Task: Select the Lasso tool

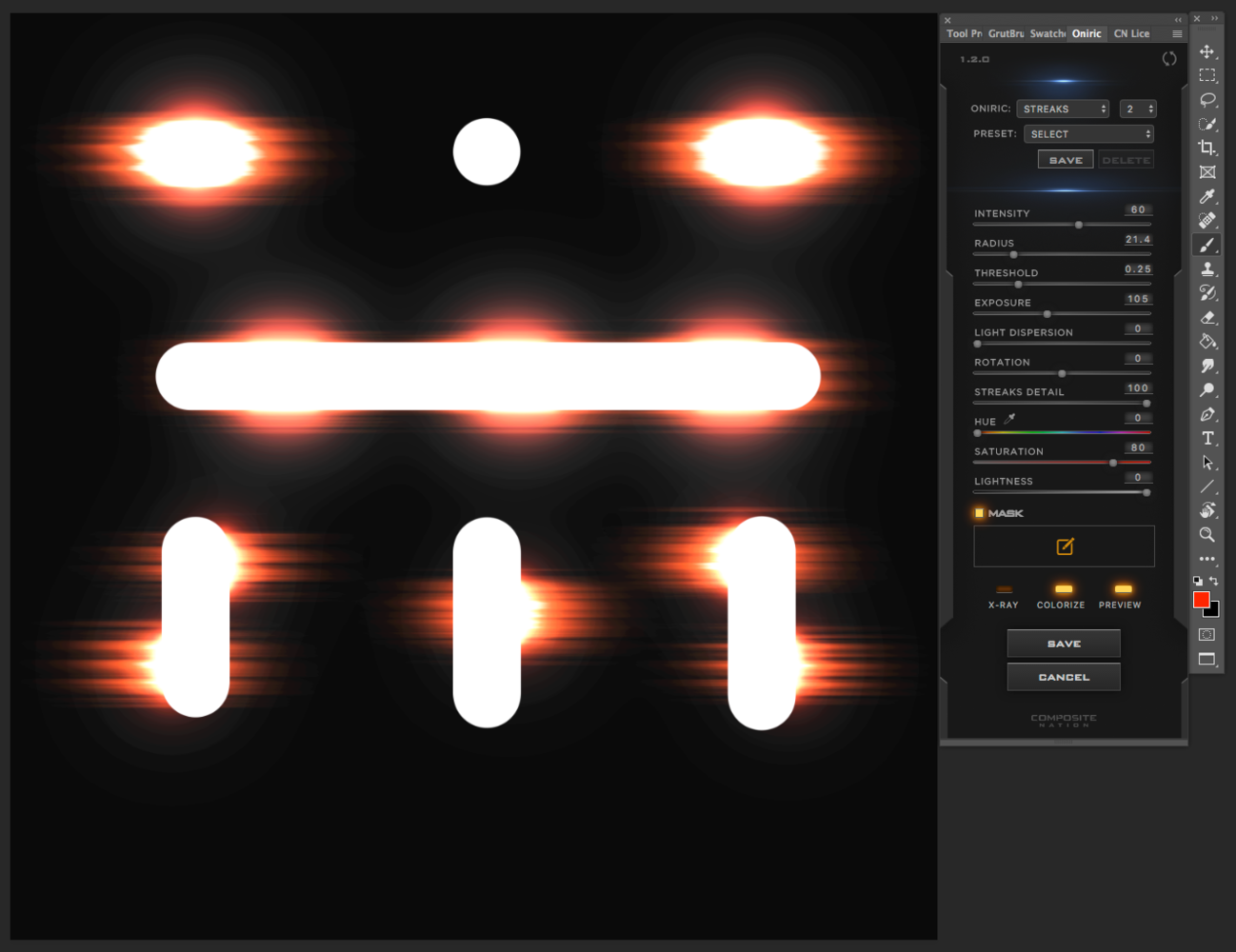Action: point(1206,99)
